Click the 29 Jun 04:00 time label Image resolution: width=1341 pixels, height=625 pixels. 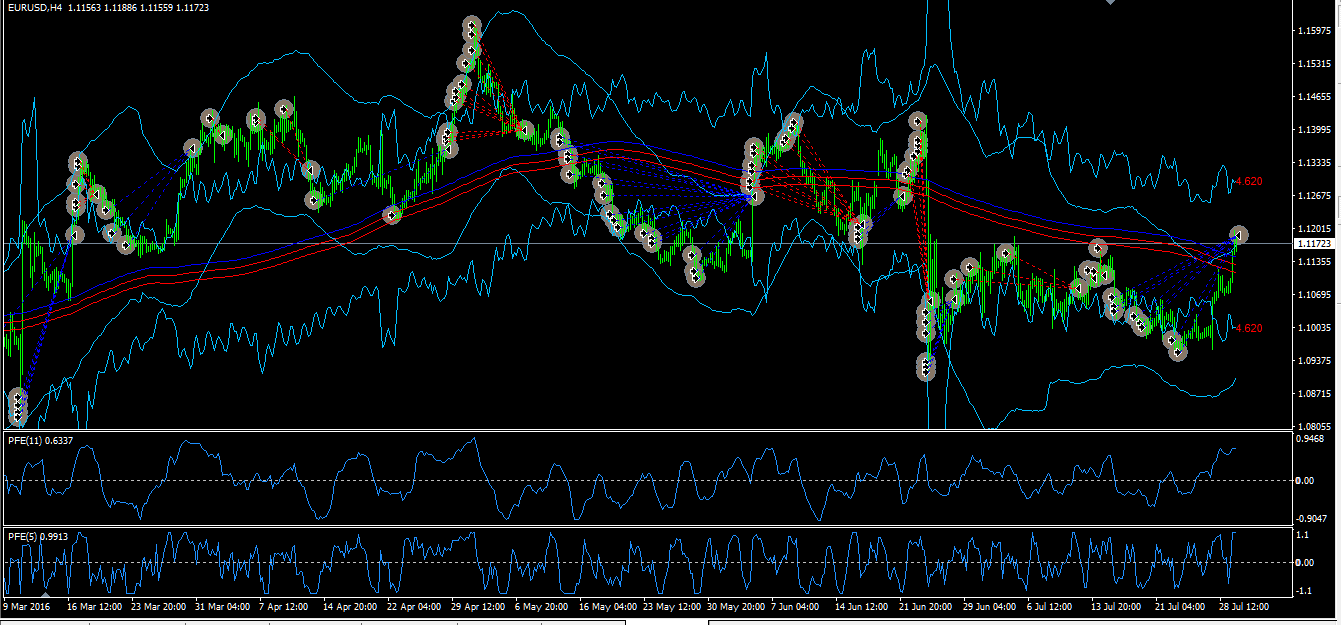(x=990, y=606)
